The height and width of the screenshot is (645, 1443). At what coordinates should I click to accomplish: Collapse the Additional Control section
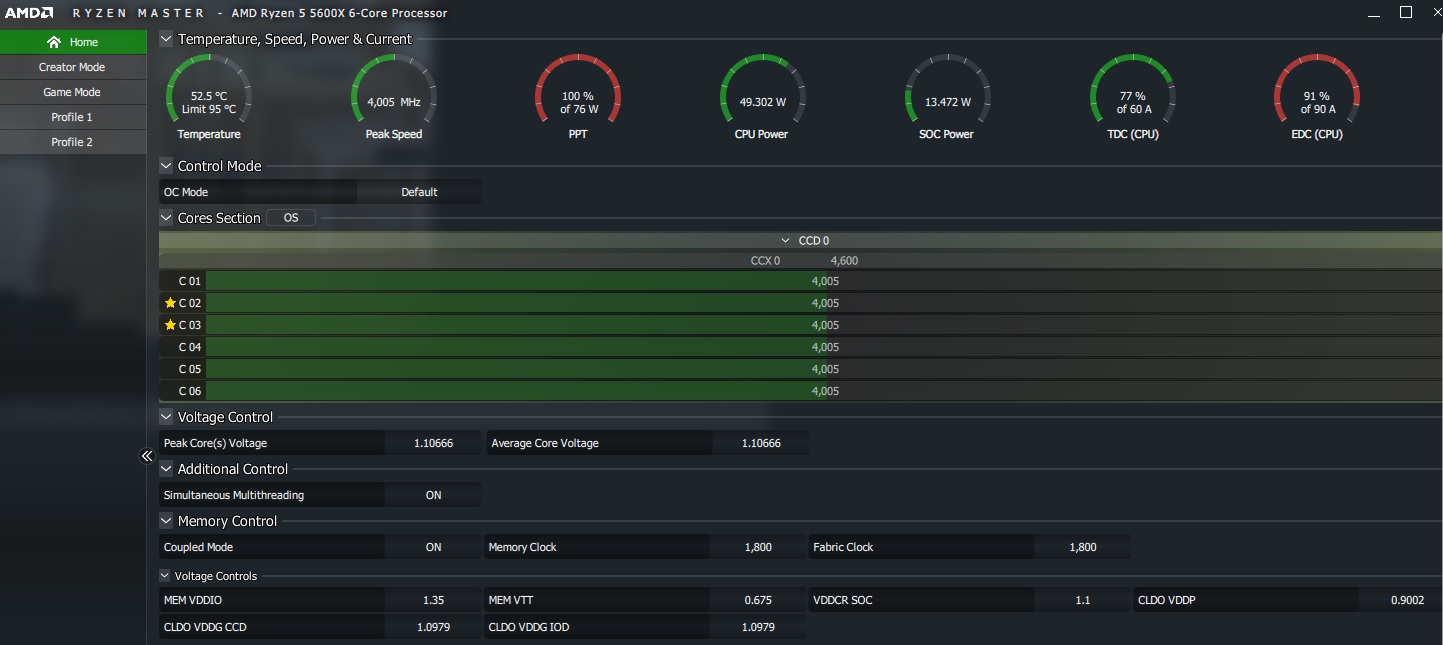tap(166, 469)
